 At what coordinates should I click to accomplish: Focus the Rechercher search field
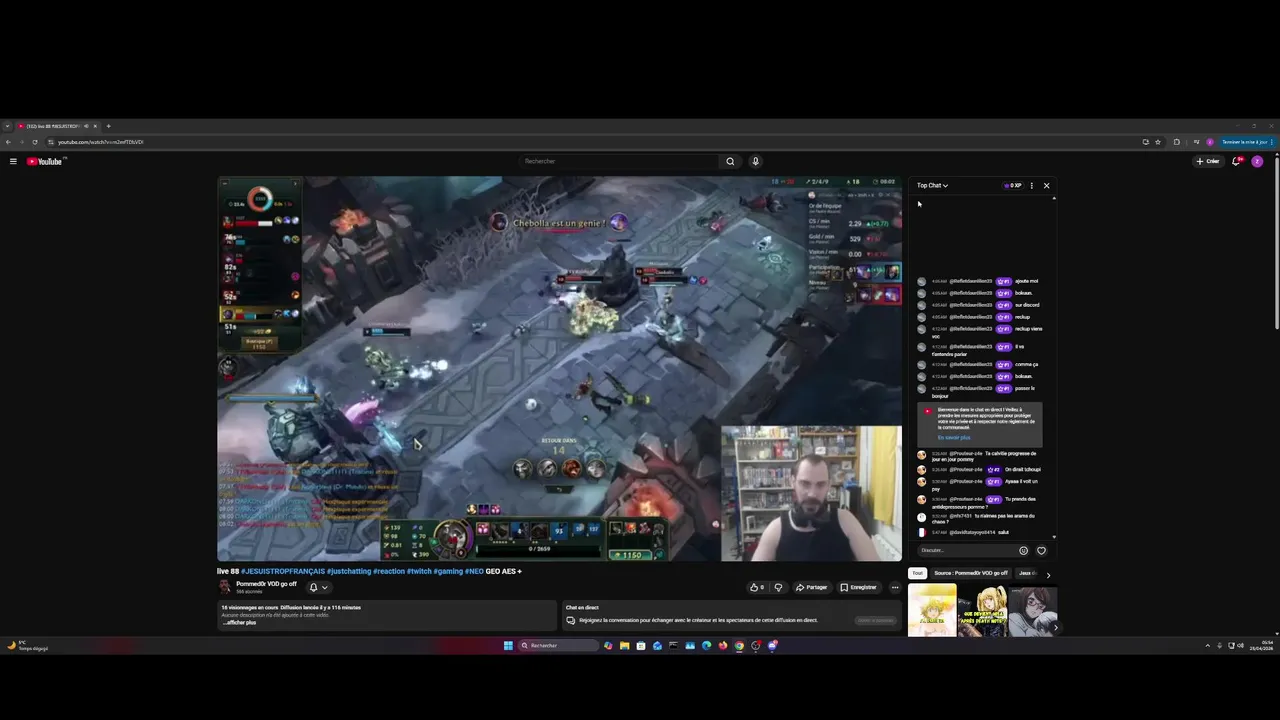(x=620, y=161)
